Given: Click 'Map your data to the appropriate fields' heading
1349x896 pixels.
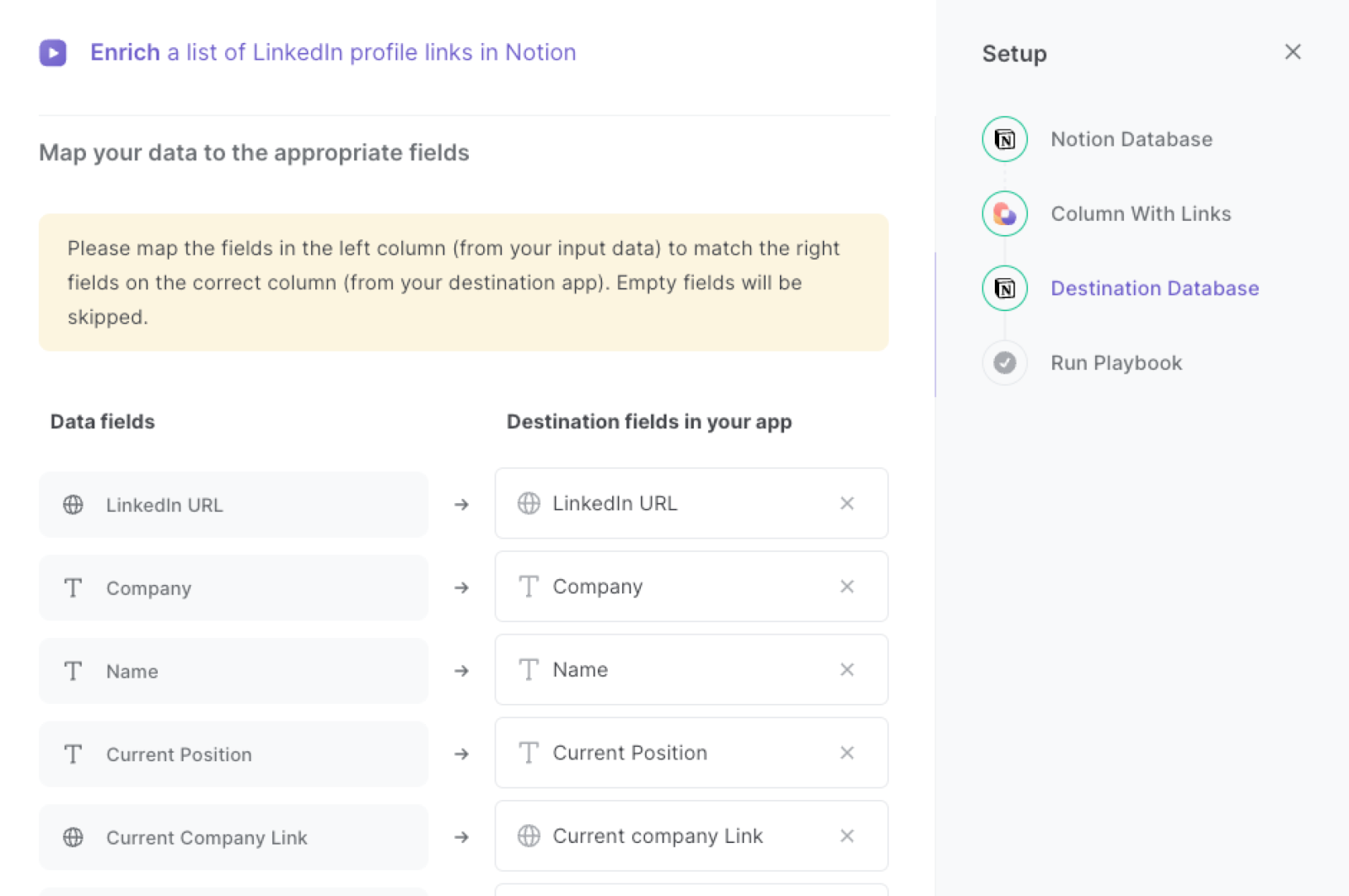Looking at the screenshot, I should pyautogui.click(x=254, y=153).
